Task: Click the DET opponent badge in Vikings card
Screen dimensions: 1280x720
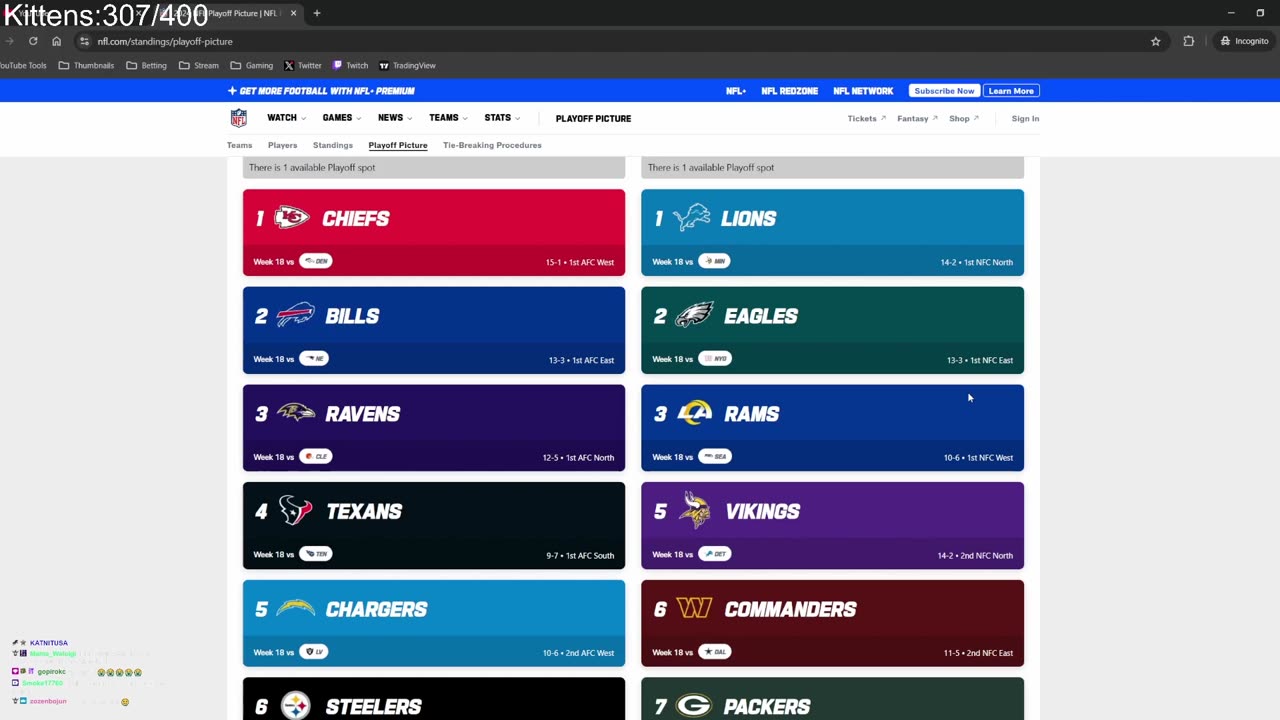Action: 715,554
